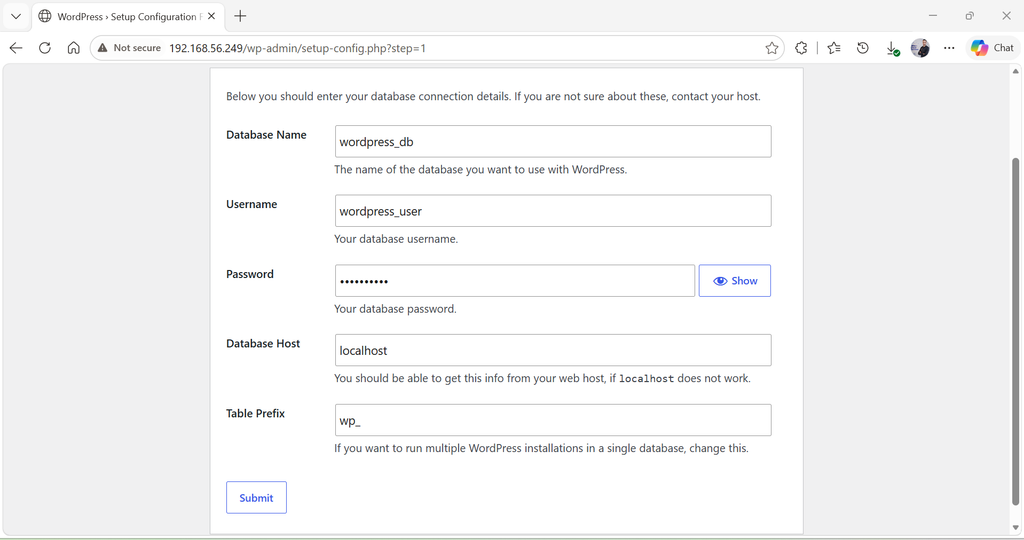The height and width of the screenshot is (540, 1024).
Task: Submit the database configuration form
Action: (256, 498)
